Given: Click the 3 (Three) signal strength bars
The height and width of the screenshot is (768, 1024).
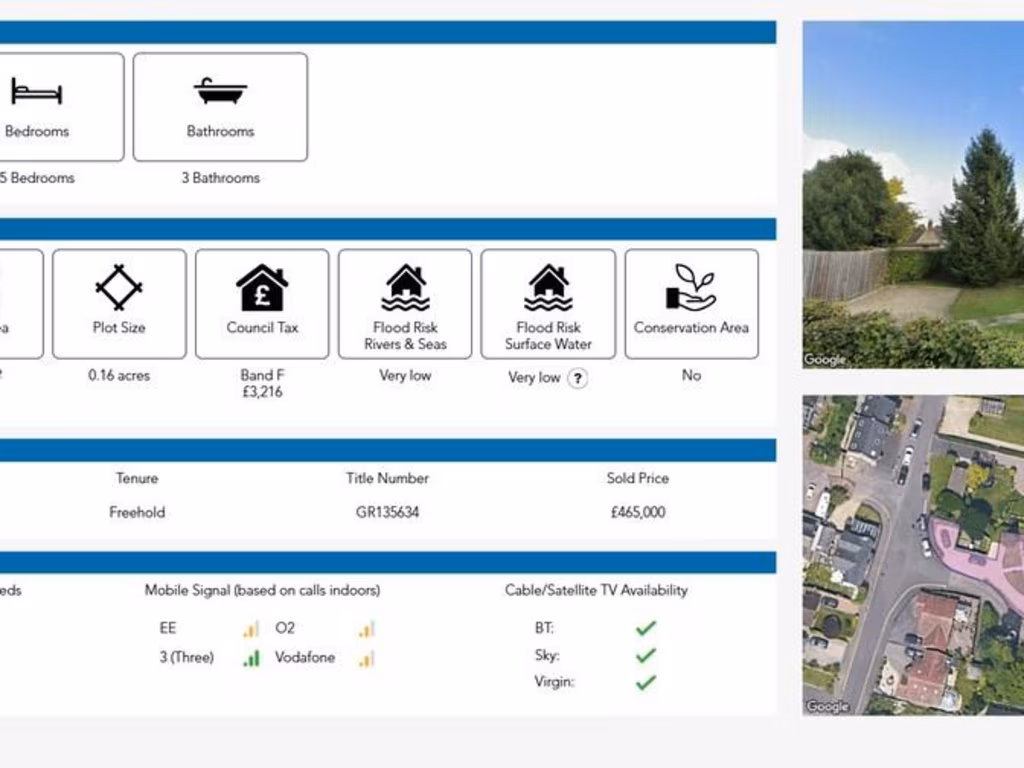Looking at the screenshot, I should [251, 658].
